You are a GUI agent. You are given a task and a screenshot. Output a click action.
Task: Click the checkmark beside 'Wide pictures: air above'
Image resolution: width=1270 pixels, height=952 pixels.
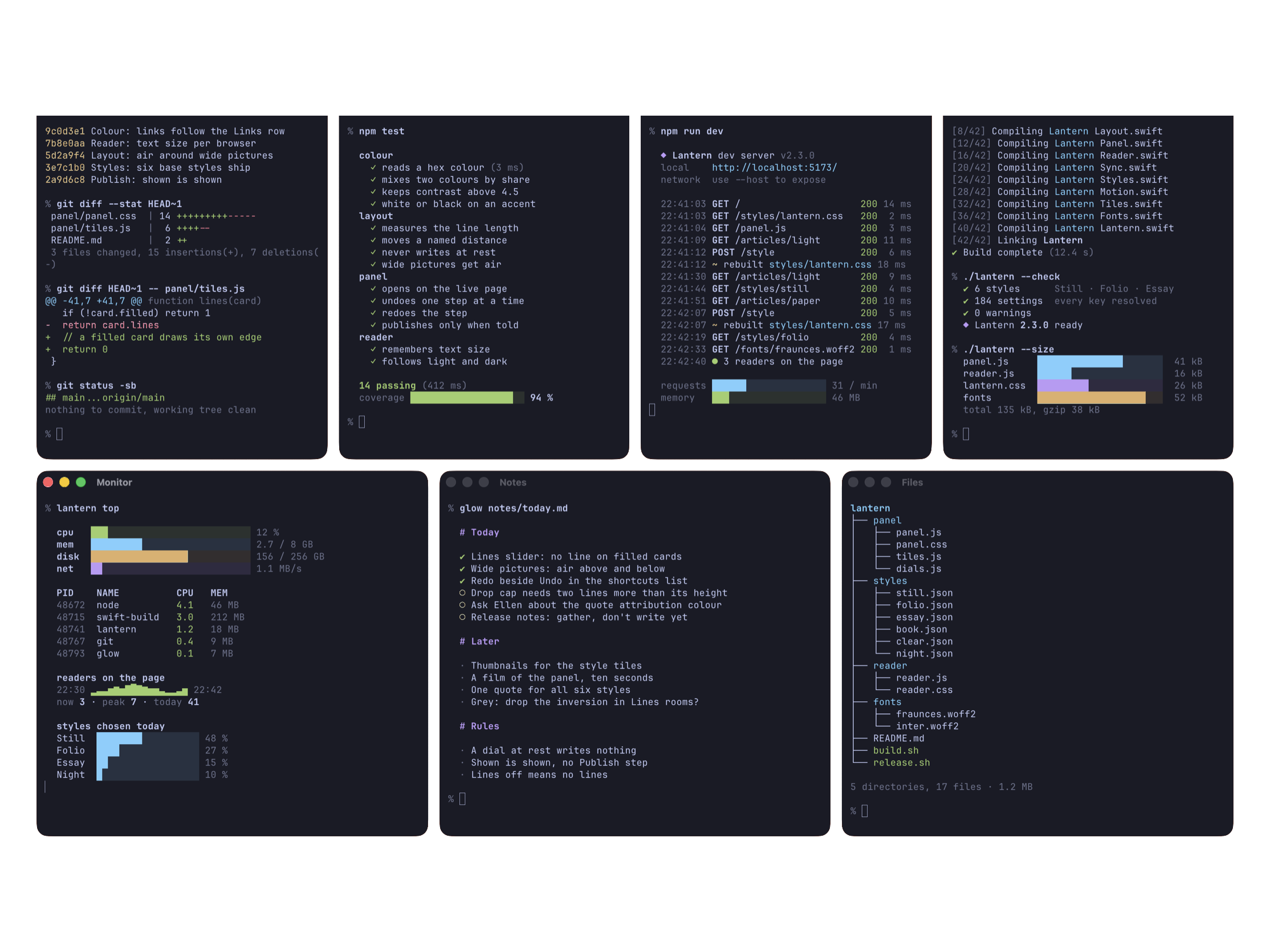(x=462, y=569)
